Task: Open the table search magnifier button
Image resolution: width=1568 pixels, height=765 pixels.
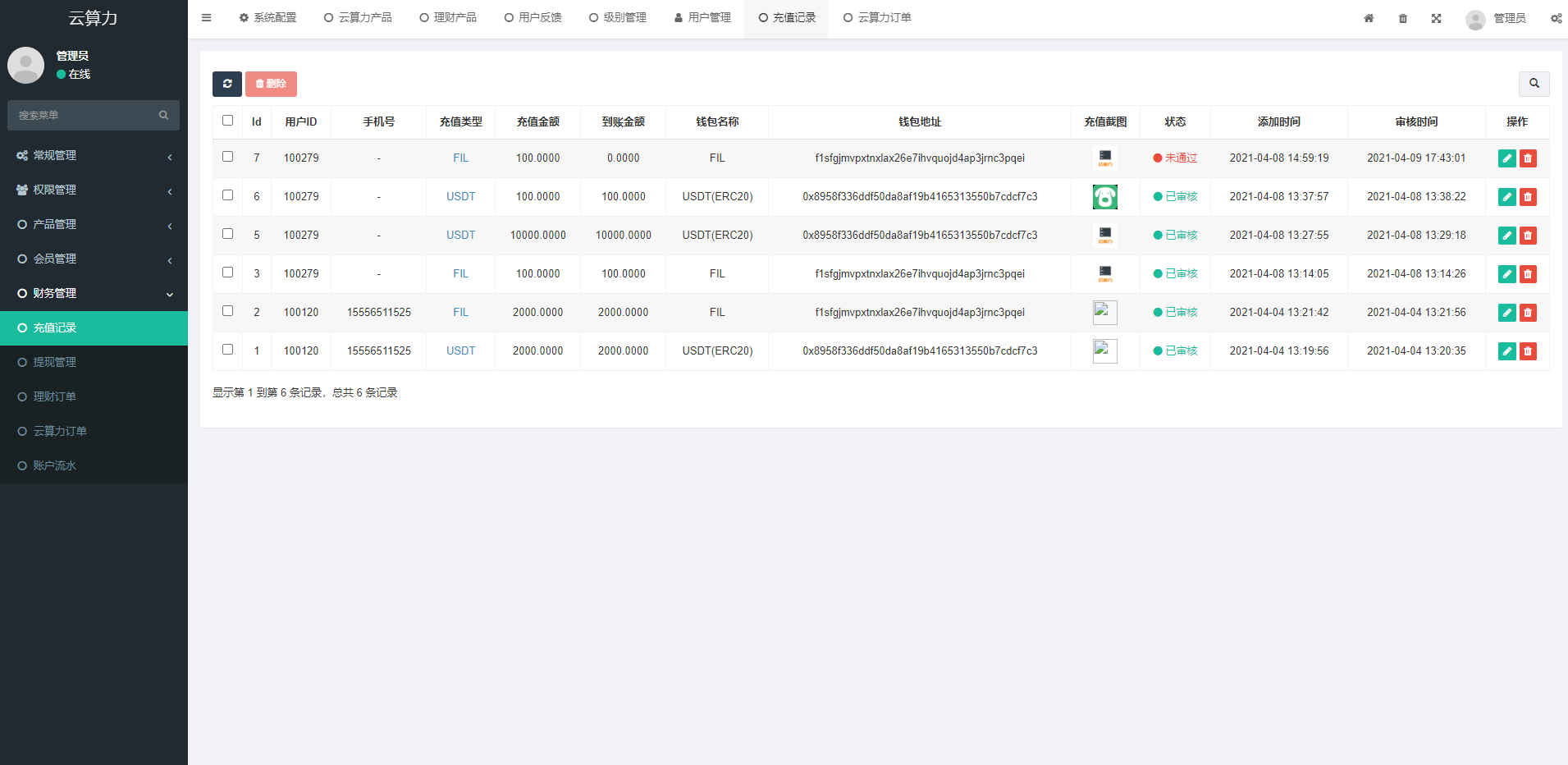Action: (x=1534, y=84)
